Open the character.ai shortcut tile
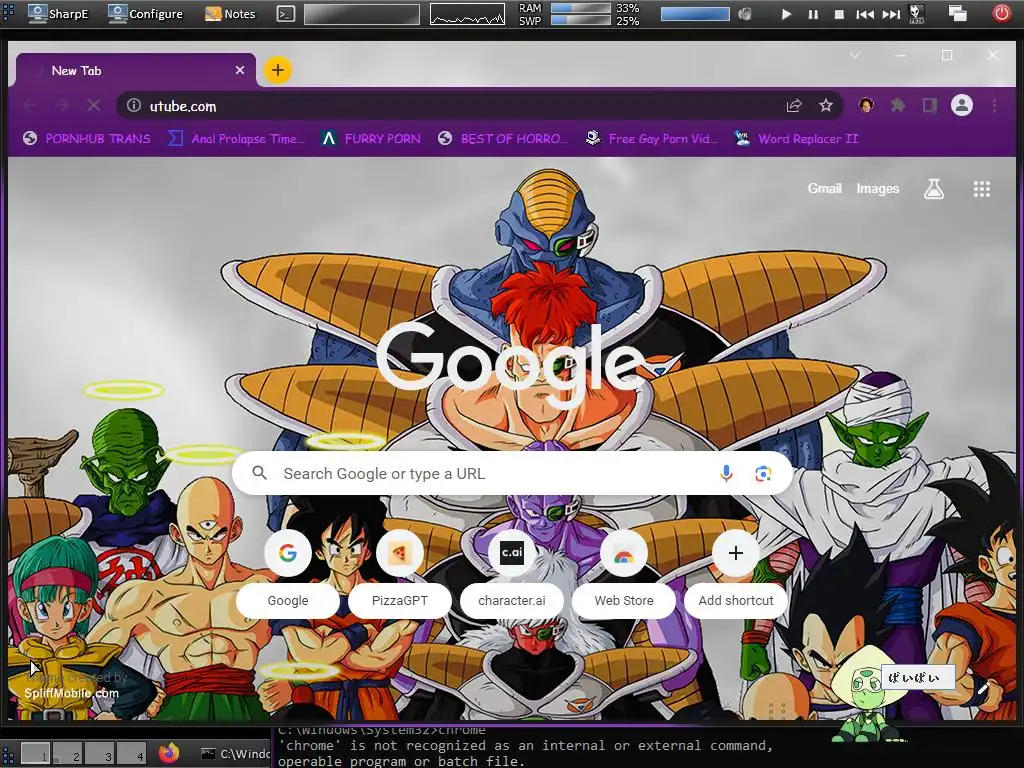Viewport: 1024px width, 768px height. (x=511, y=575)
